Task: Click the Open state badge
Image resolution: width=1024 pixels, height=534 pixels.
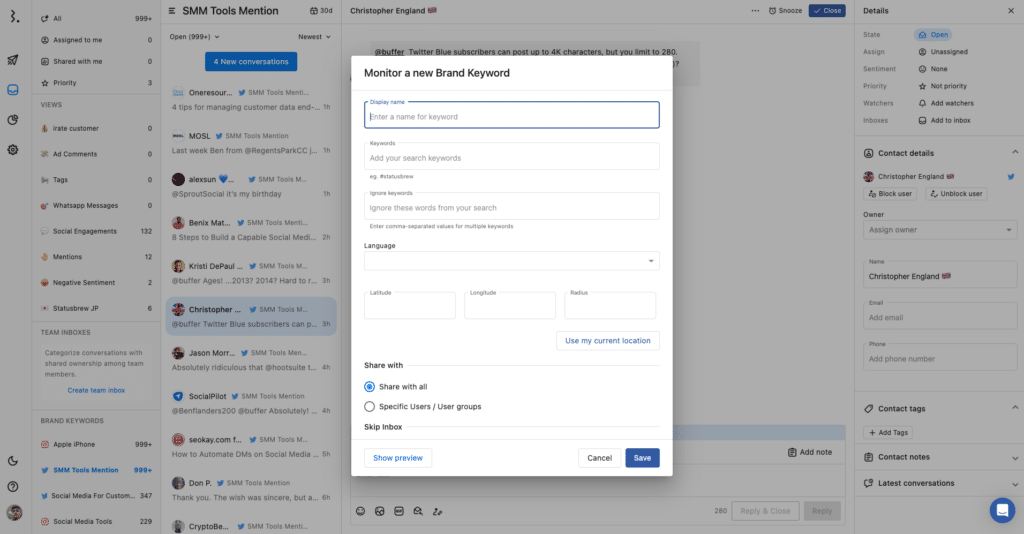Action: 933,35
